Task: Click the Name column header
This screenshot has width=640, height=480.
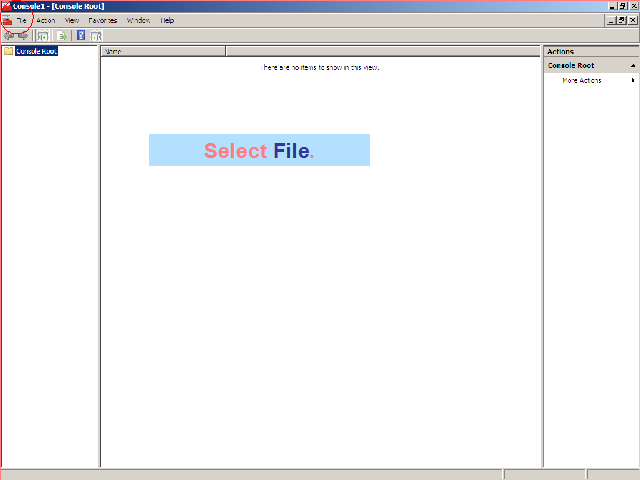Action: (163, 51)
